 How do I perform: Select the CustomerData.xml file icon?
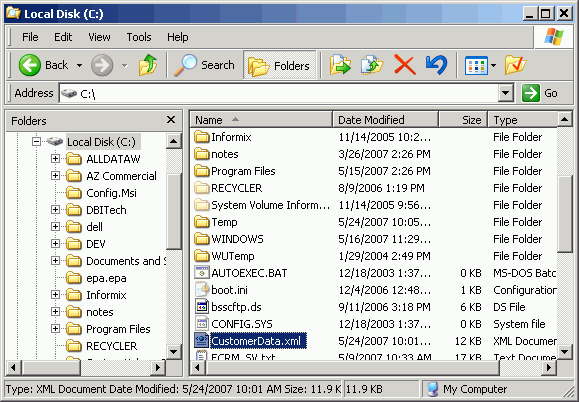click(202, 341)
